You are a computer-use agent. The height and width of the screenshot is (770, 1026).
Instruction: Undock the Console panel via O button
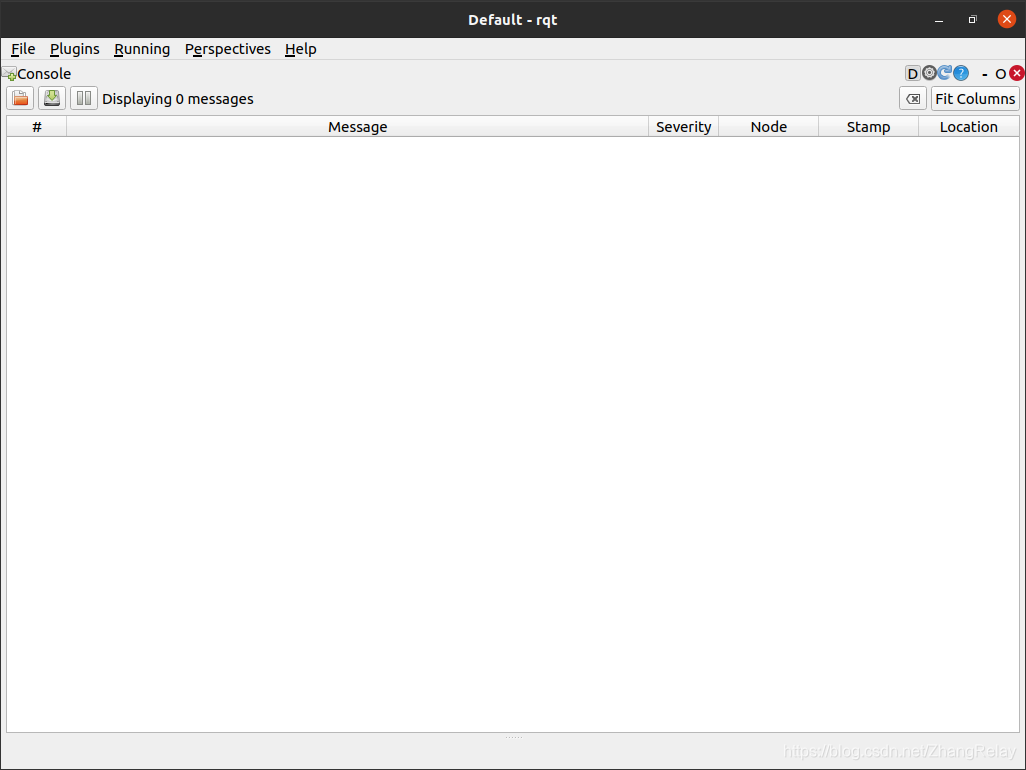pyautogui.click(x=1000, y=74)
